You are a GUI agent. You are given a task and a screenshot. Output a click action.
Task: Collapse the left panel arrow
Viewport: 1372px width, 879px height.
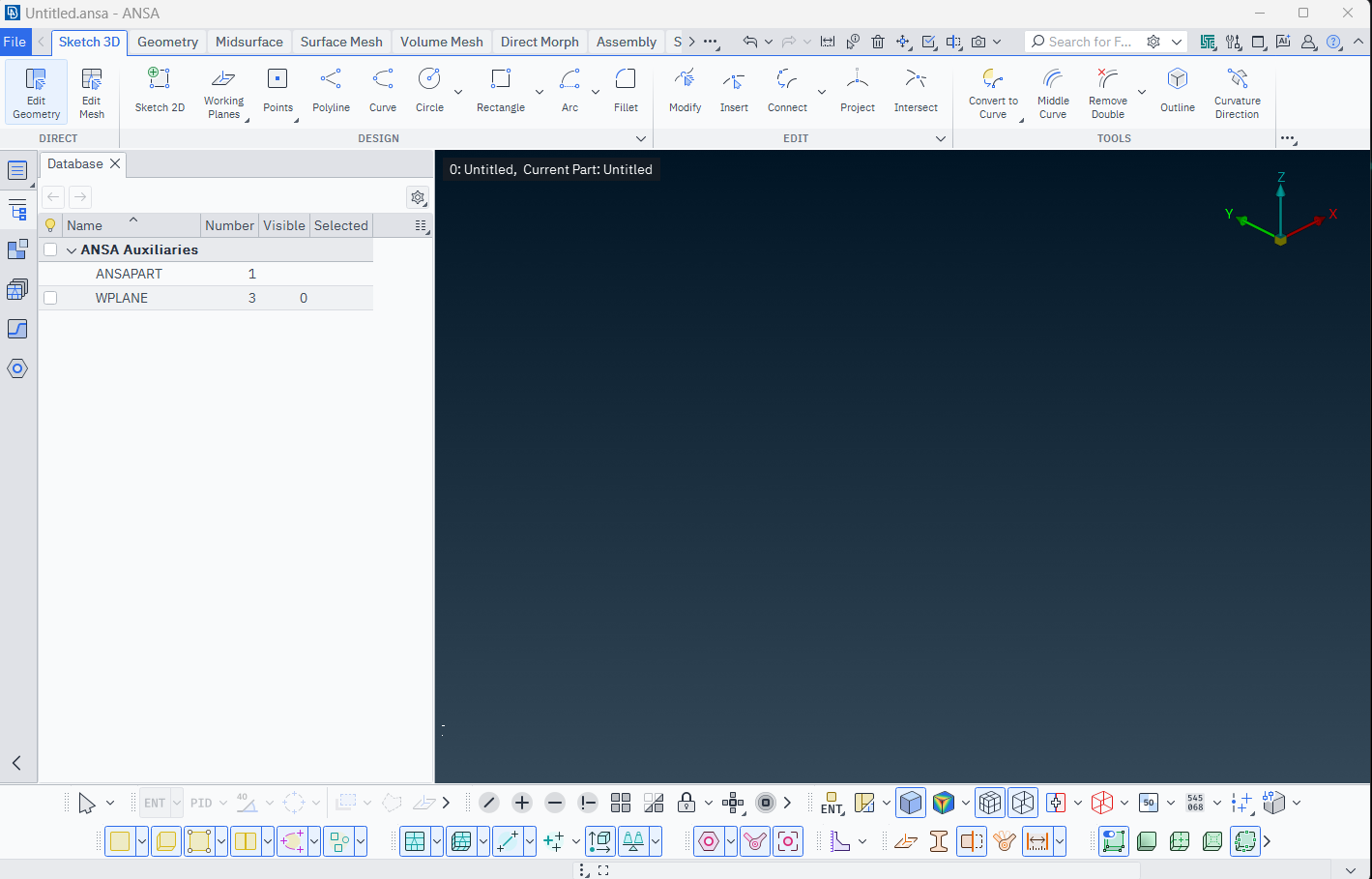point(16,763)
